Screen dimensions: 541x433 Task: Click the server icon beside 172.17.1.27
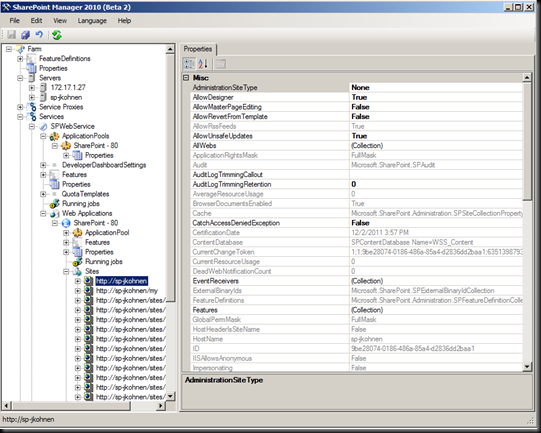(43, 88)
